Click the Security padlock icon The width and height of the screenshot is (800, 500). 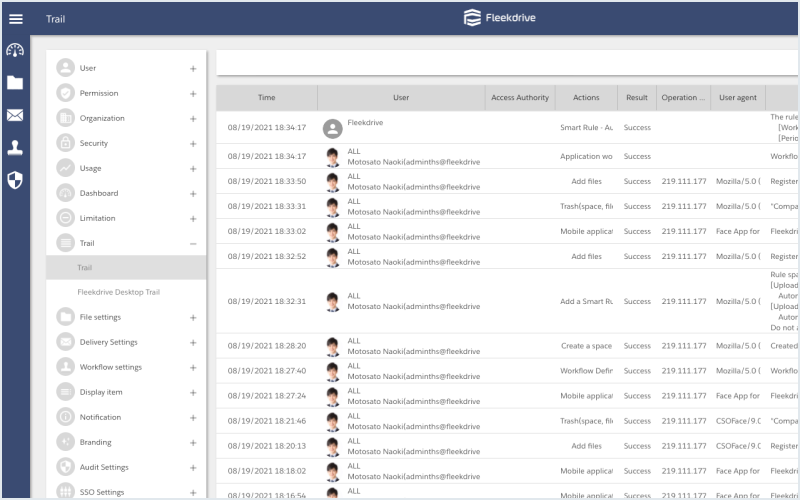(x=65, y=143)
